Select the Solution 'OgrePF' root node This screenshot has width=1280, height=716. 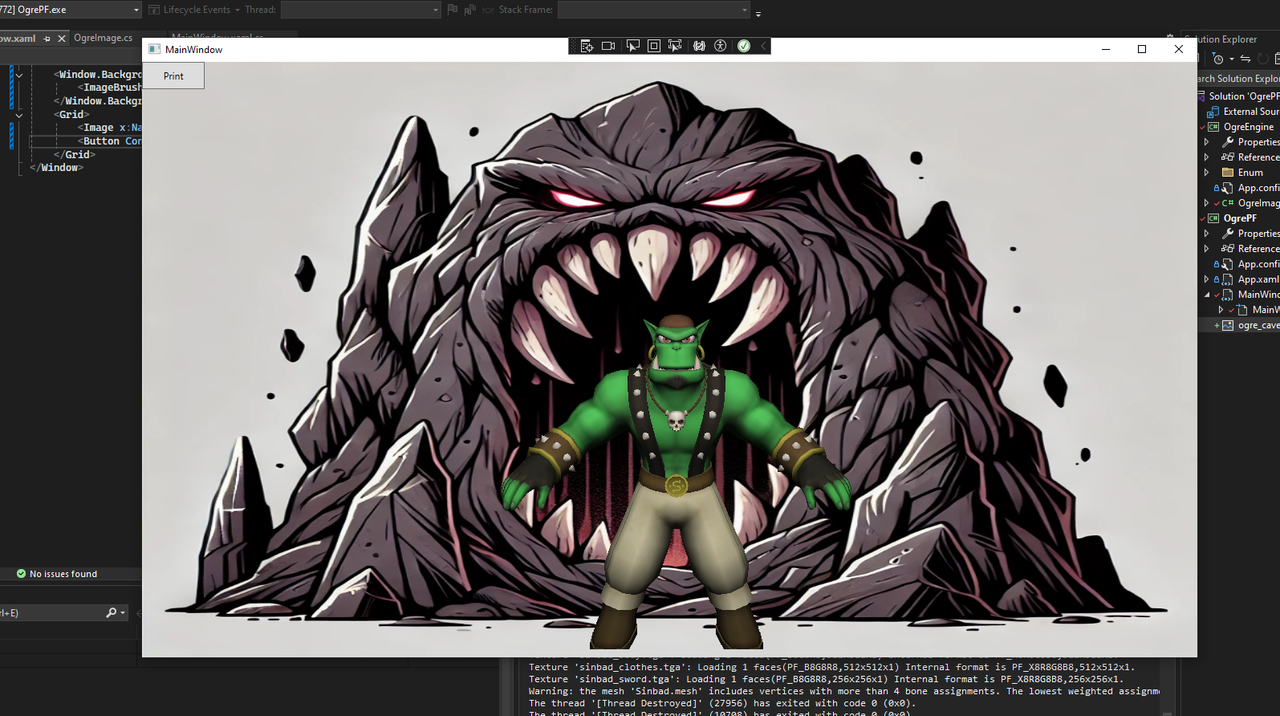coord(1243,96)
